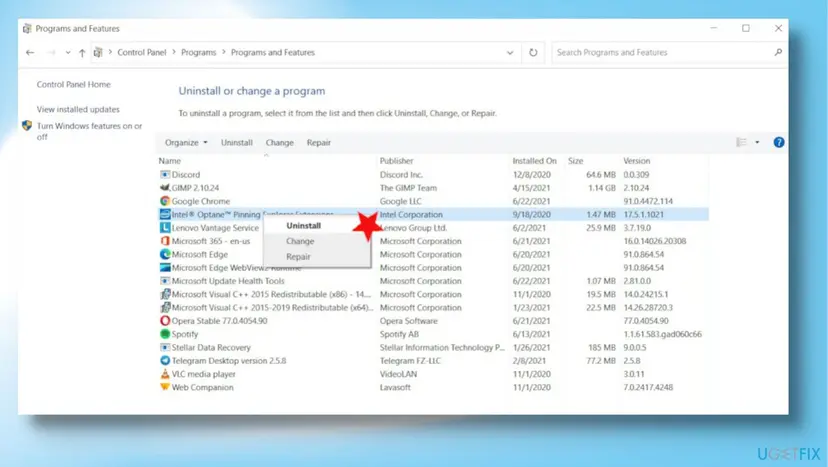Image resolution: width=828 pixels, height=467 pixels.
Task: Click Discord Inc. publisher text
Action: tap(401, 174)
